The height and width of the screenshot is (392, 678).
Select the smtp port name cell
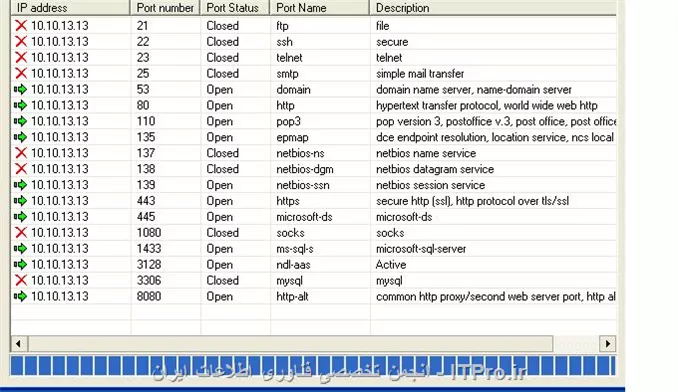pyautogui.click(x=288, y=74)
